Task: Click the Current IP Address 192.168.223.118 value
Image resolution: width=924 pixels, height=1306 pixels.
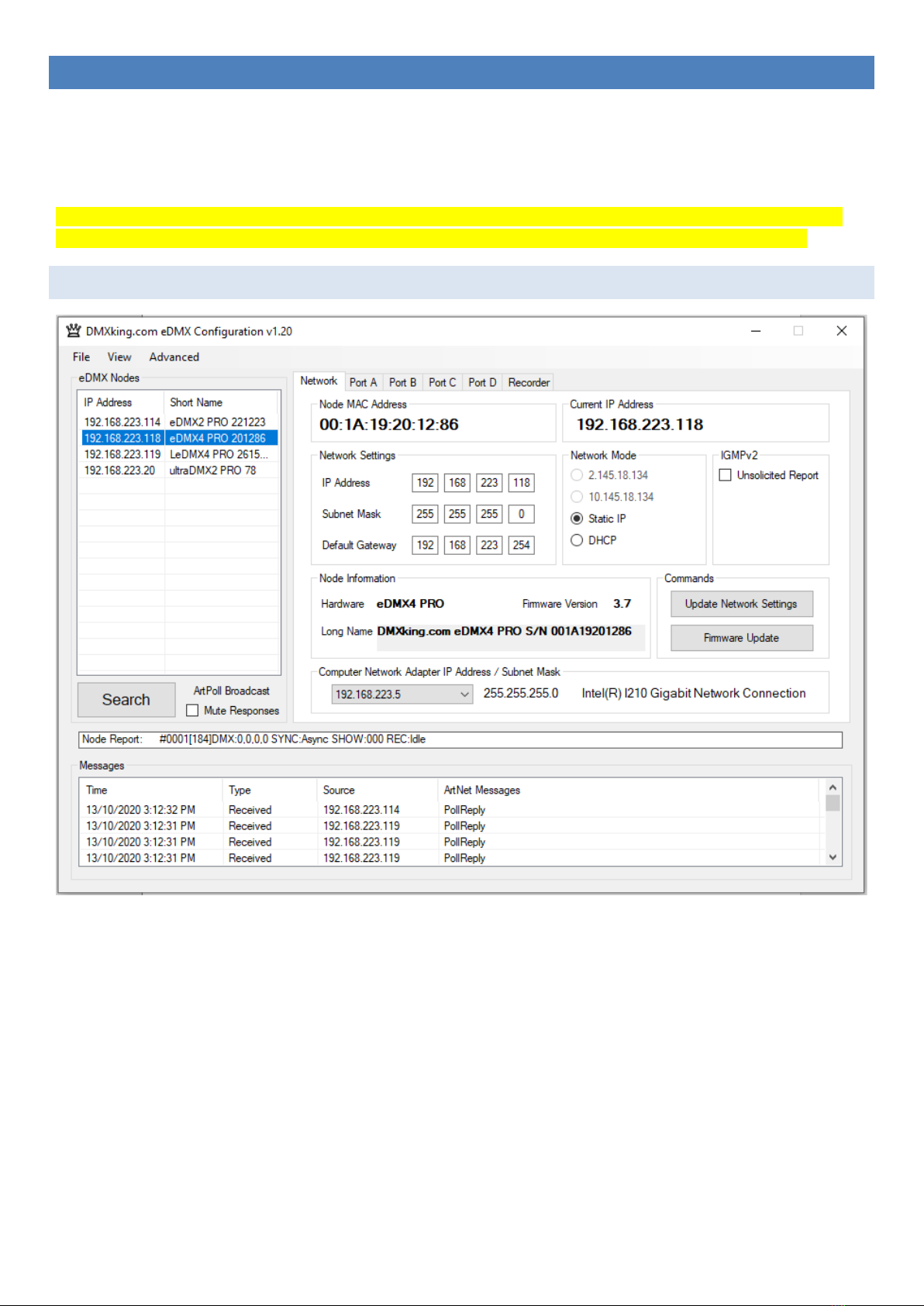Action: click(x=640, y=425)
